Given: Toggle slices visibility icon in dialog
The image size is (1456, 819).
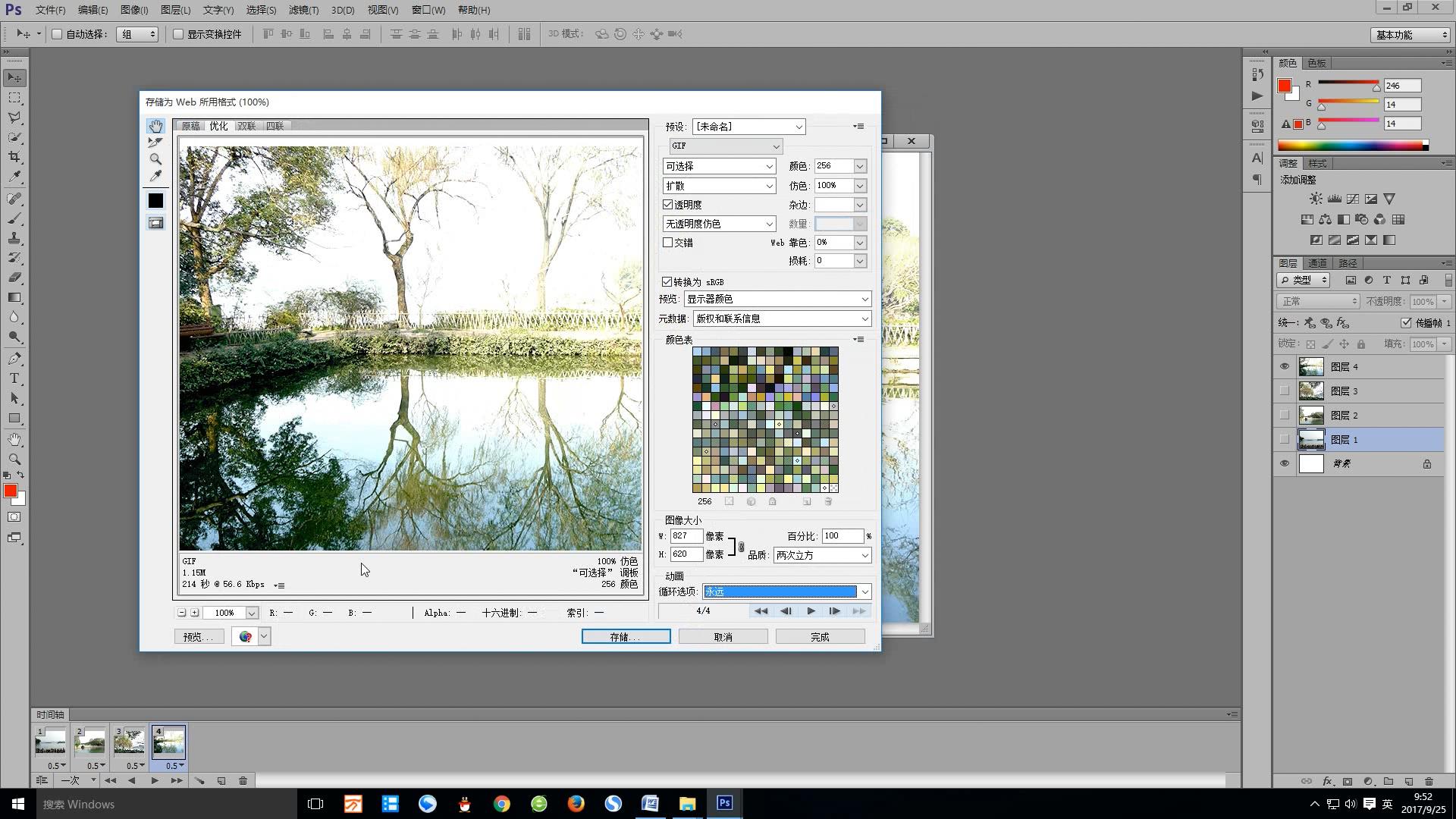Looking at the screenshot, I should point(155,223).
